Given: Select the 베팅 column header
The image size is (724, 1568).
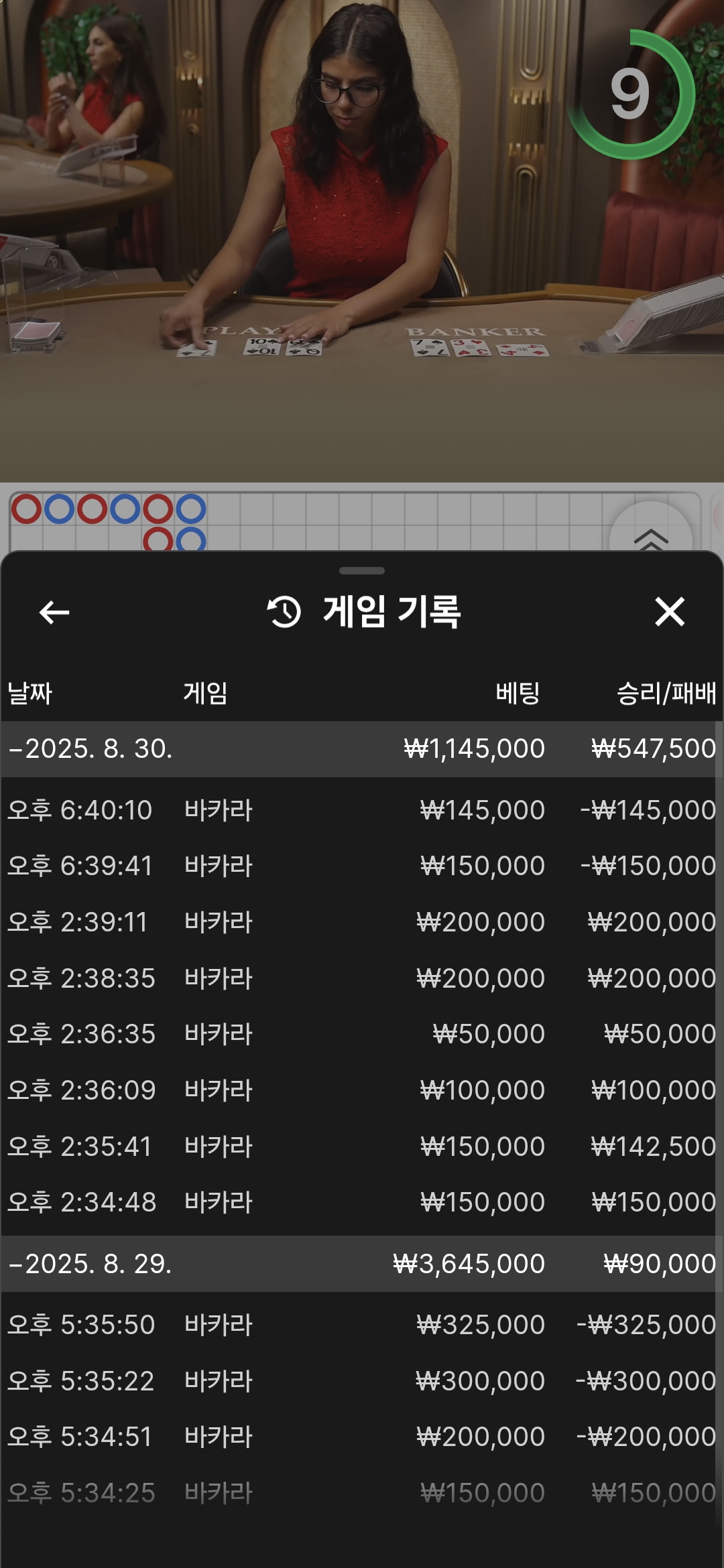Looking at the screenshot, I should 518,693.
